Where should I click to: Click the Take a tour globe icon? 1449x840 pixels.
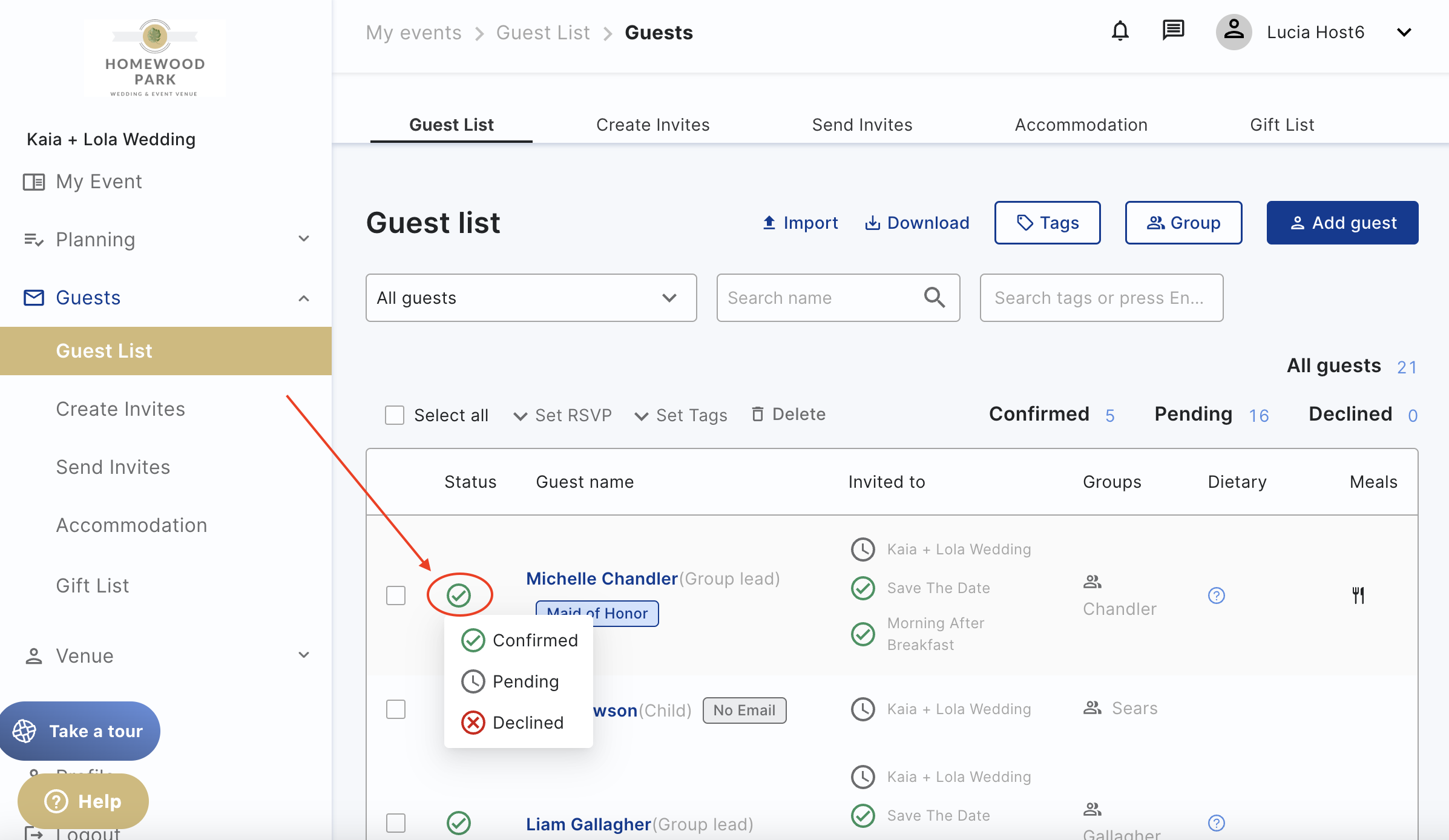[24, 731]
